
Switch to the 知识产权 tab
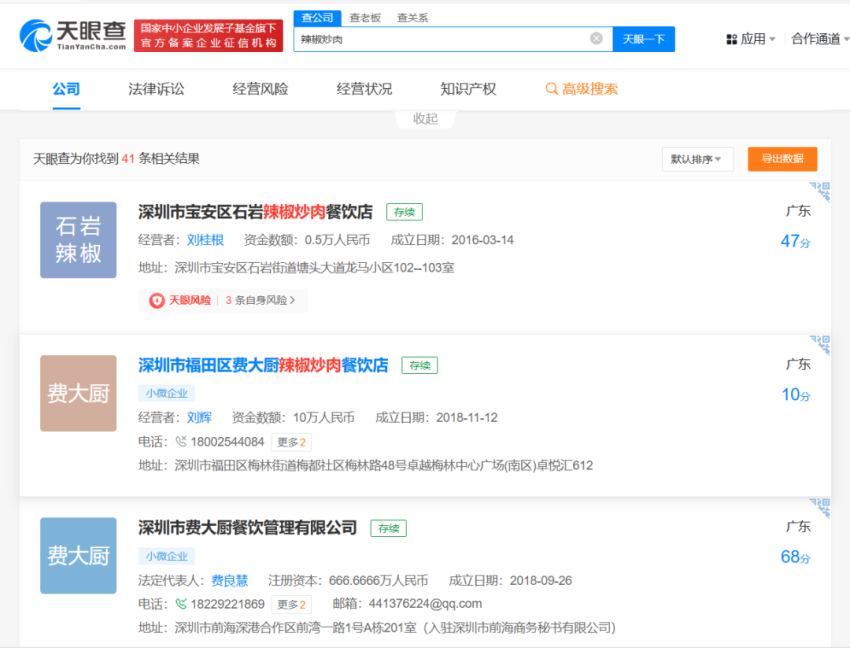click(x=468, y=89)
